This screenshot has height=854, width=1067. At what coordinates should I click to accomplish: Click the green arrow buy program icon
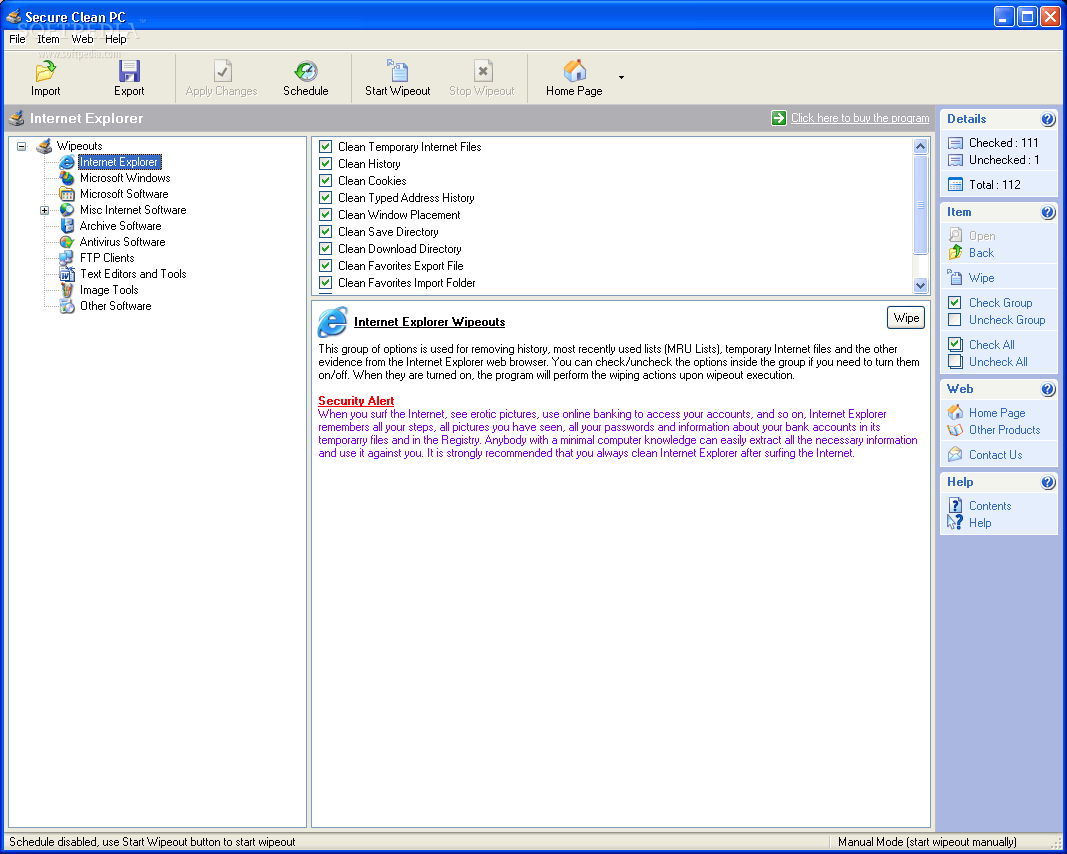[778, 118]
